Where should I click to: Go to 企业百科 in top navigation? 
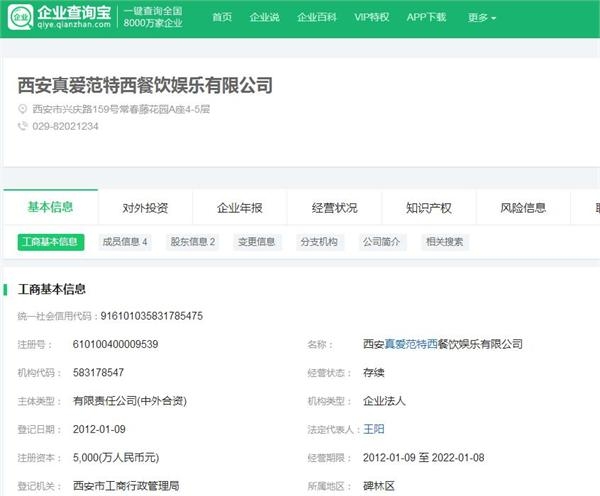(x=317, y=17)
